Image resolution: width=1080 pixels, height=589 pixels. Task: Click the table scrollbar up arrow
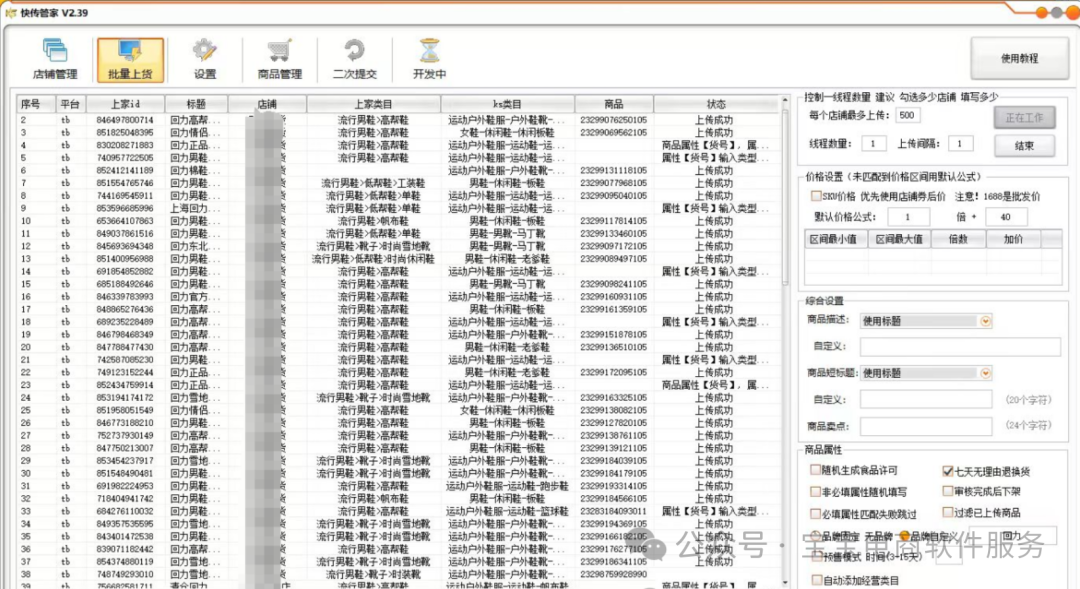coord(785,101)
